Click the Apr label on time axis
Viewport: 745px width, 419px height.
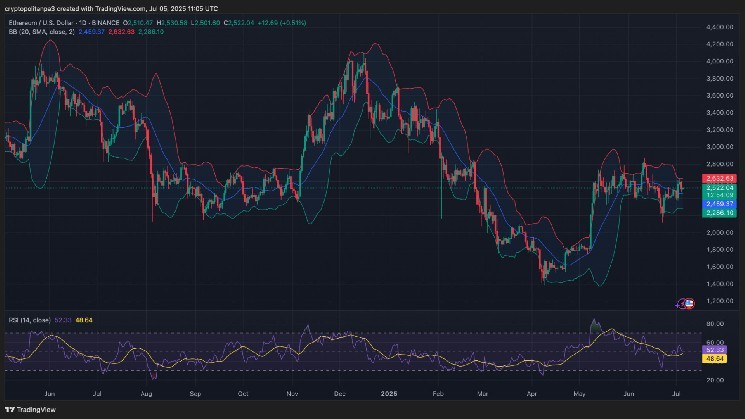pos(530,396)
